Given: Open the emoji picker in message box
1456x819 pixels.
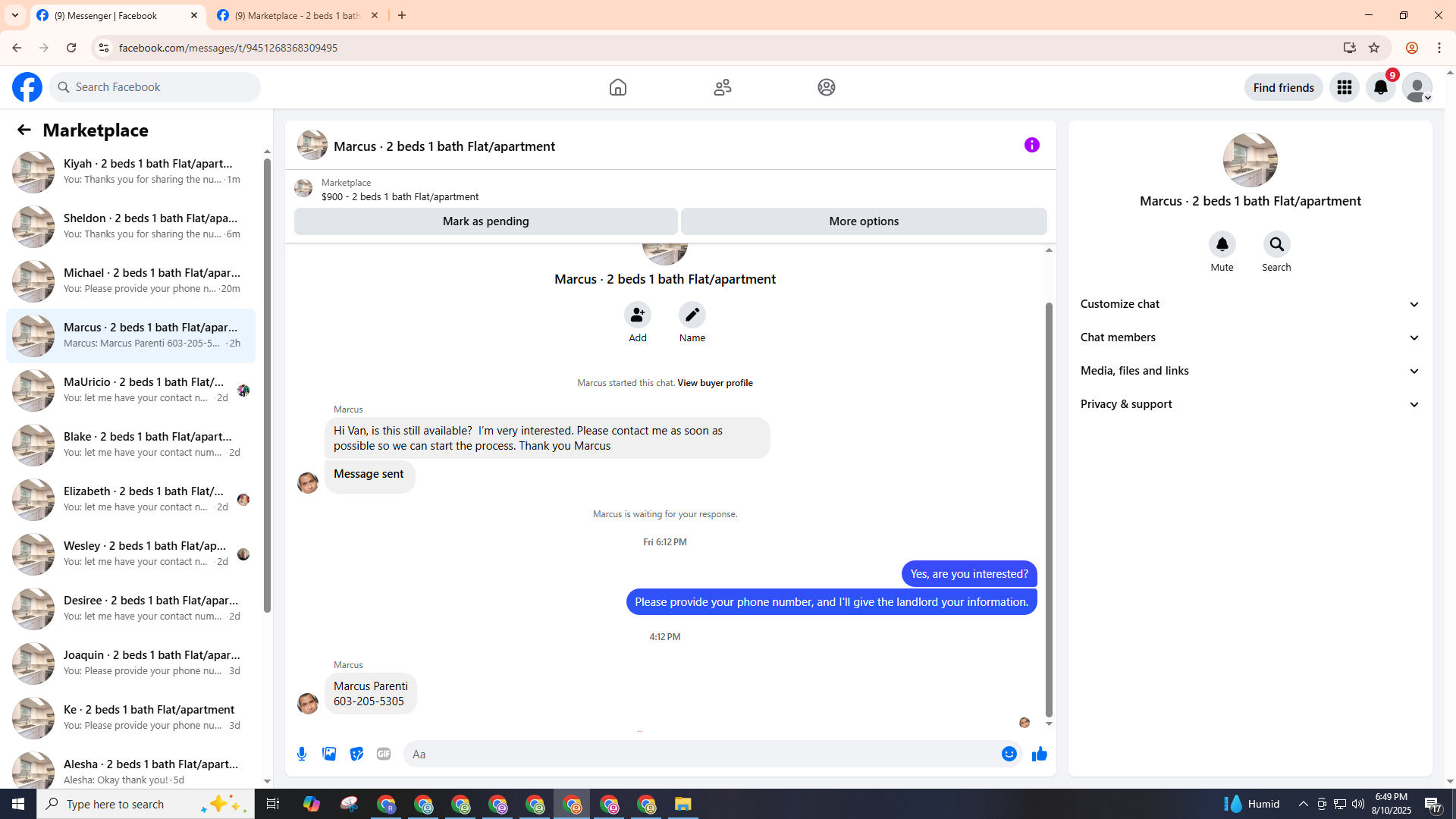Looking at the screenshot, I should point(1009,754).
